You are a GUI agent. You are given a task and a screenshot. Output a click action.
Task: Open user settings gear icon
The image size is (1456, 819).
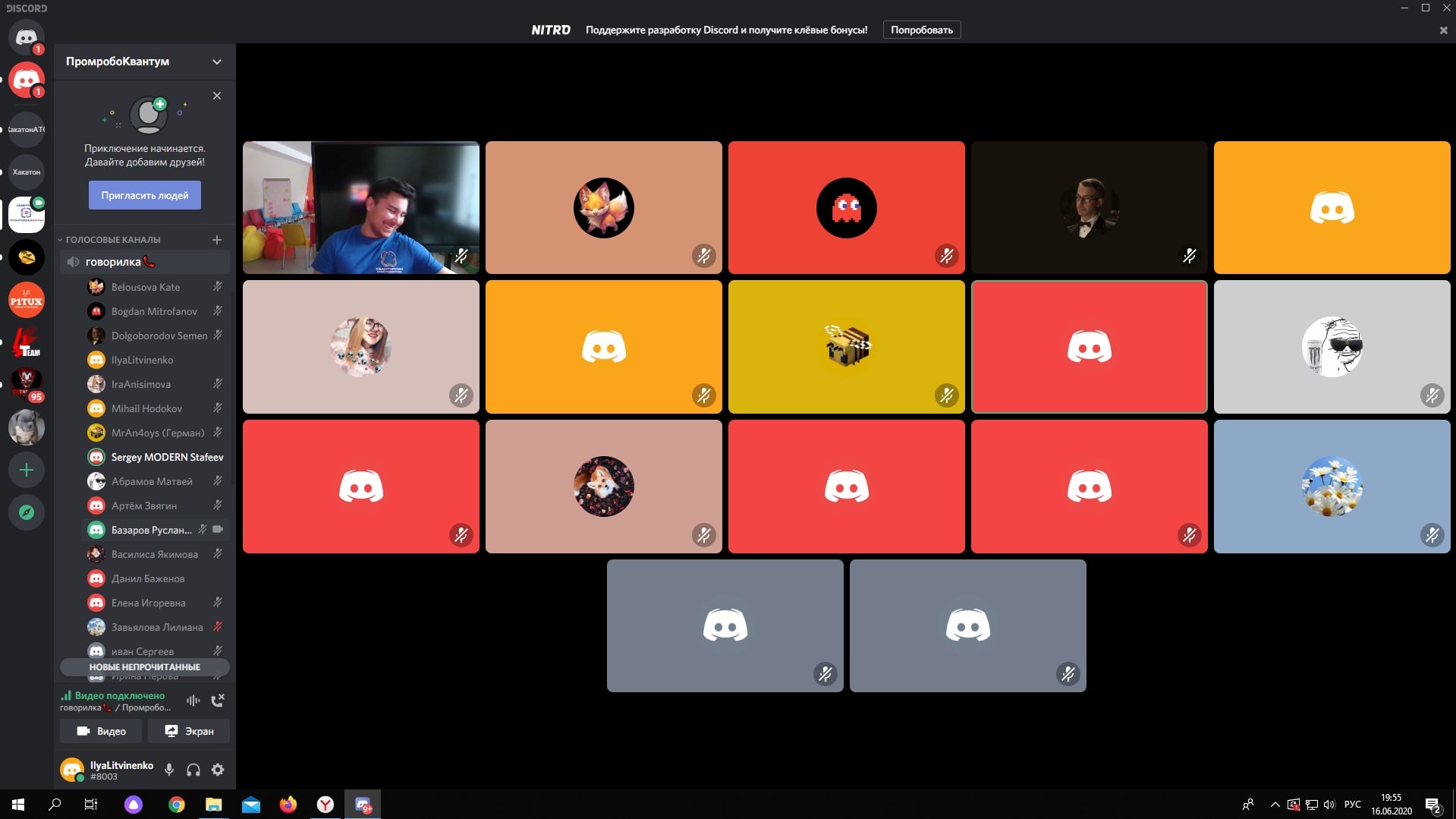[218, 770]
